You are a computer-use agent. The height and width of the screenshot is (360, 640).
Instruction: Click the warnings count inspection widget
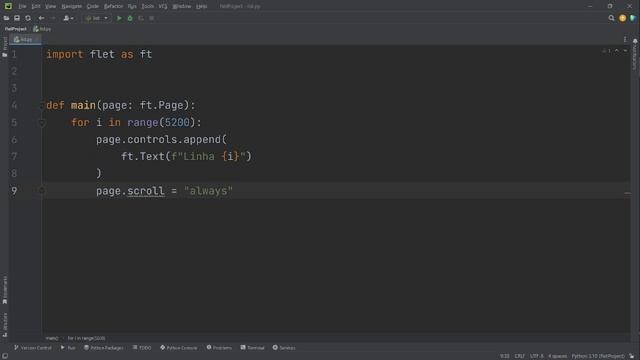pos(606,51)
